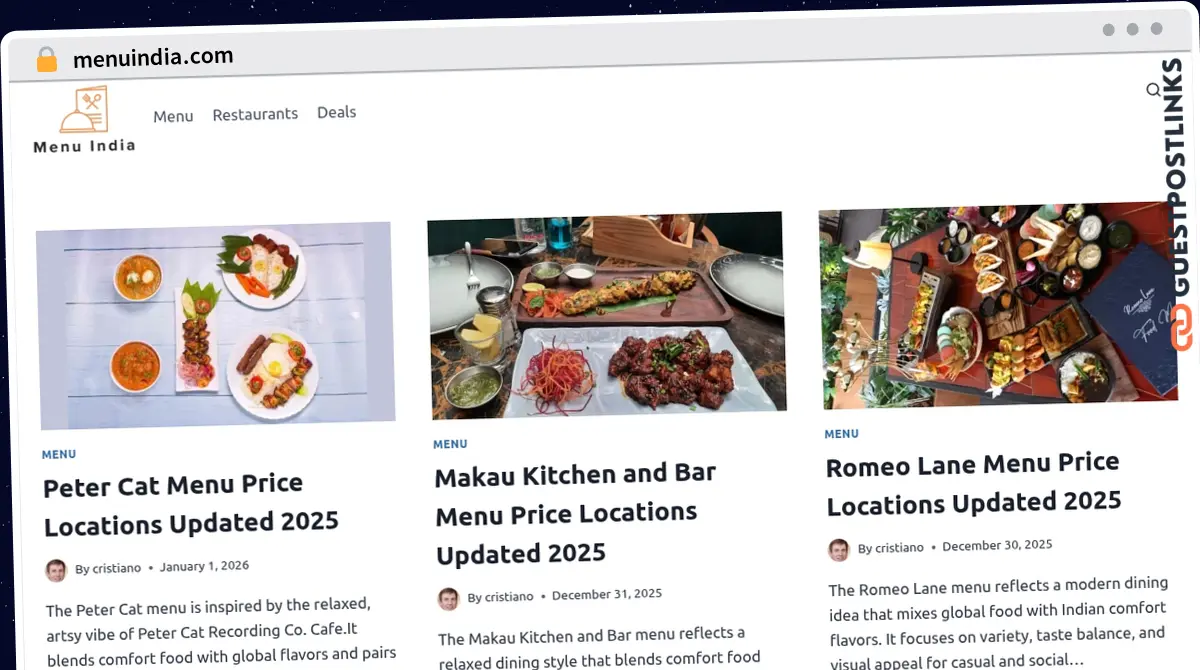Open the Peter Cat Menu Price article title
Image resolution: width=1200 pixels, height=670 pixels.
(x=191, y=505)
